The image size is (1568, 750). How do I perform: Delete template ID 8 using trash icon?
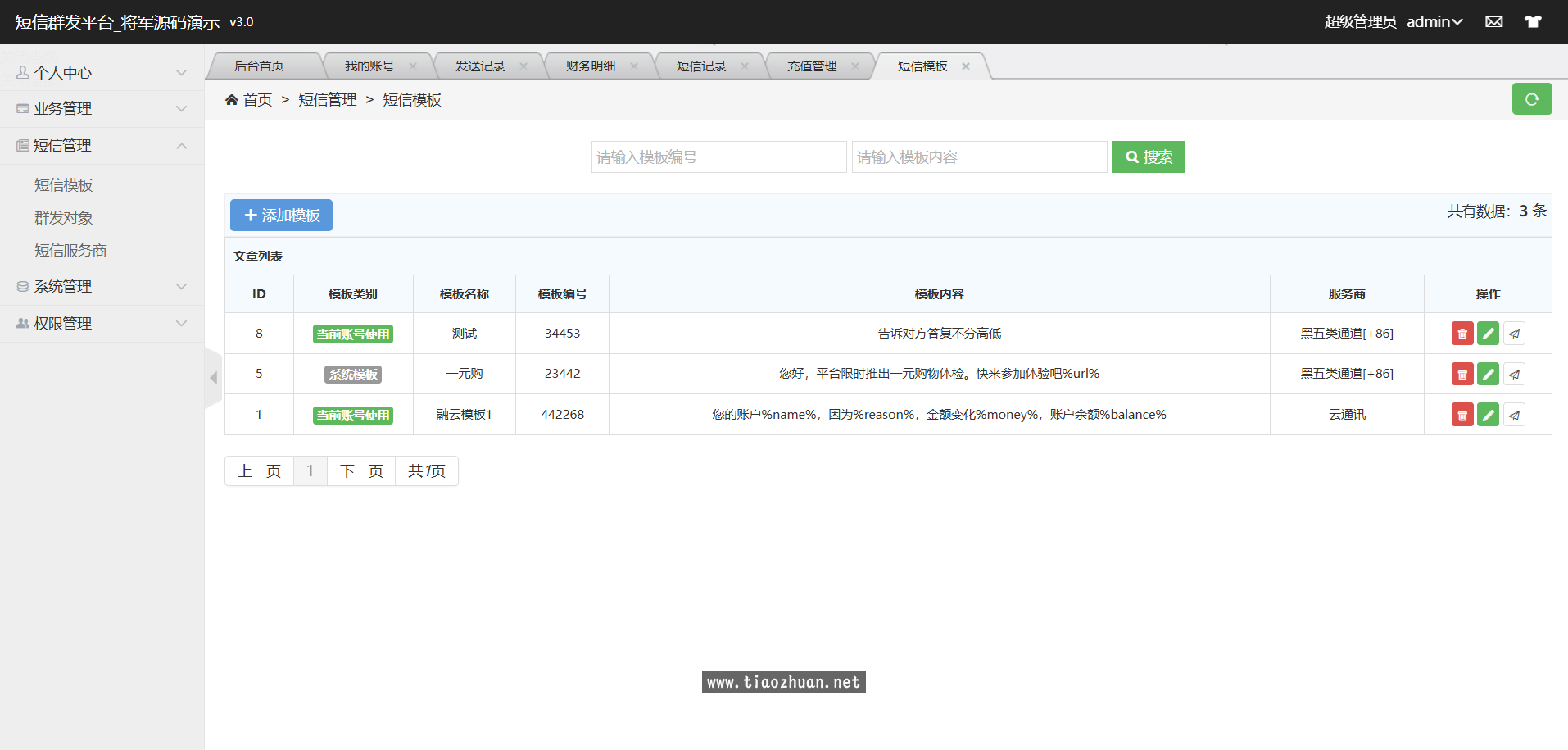(x=1462, y=333)
